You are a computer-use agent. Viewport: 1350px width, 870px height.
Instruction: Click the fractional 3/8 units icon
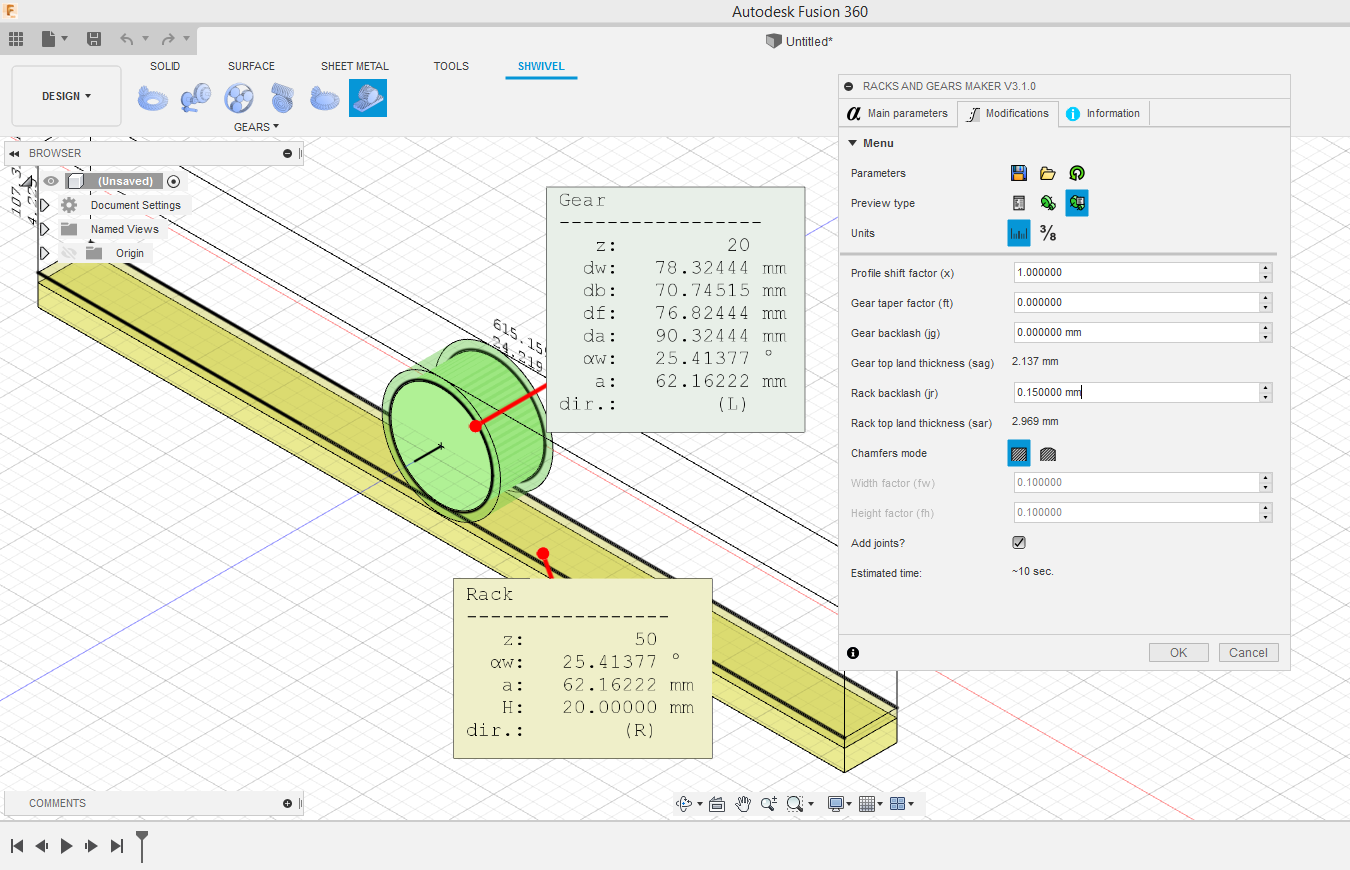click(x=1047, y=233)
